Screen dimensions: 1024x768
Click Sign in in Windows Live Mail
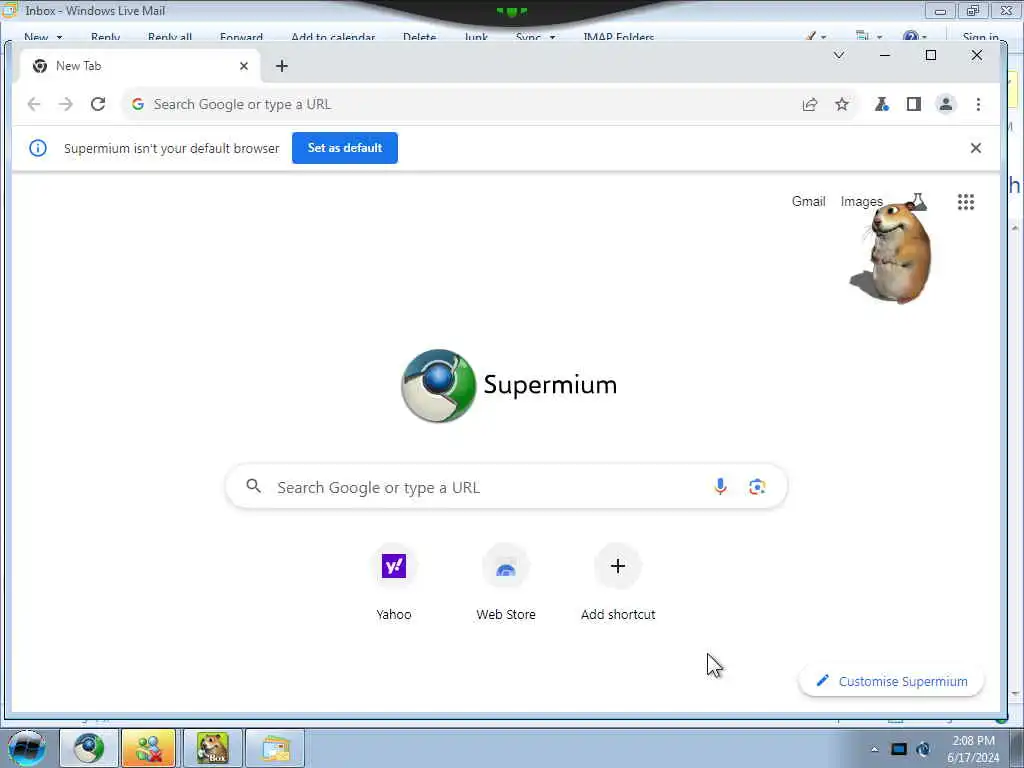coord(980,38)
